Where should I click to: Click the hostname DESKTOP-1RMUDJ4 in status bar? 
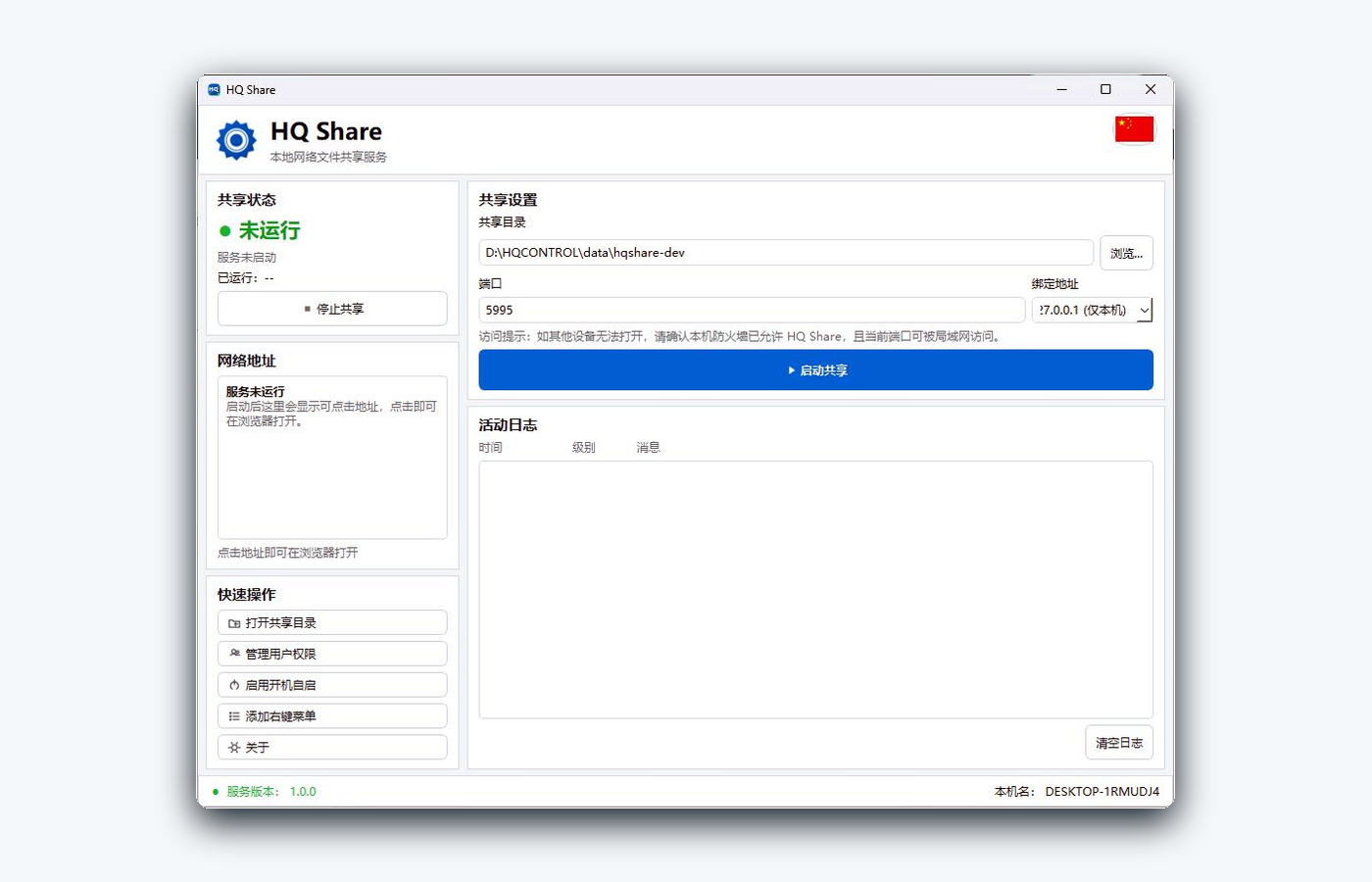[1102, 792]
